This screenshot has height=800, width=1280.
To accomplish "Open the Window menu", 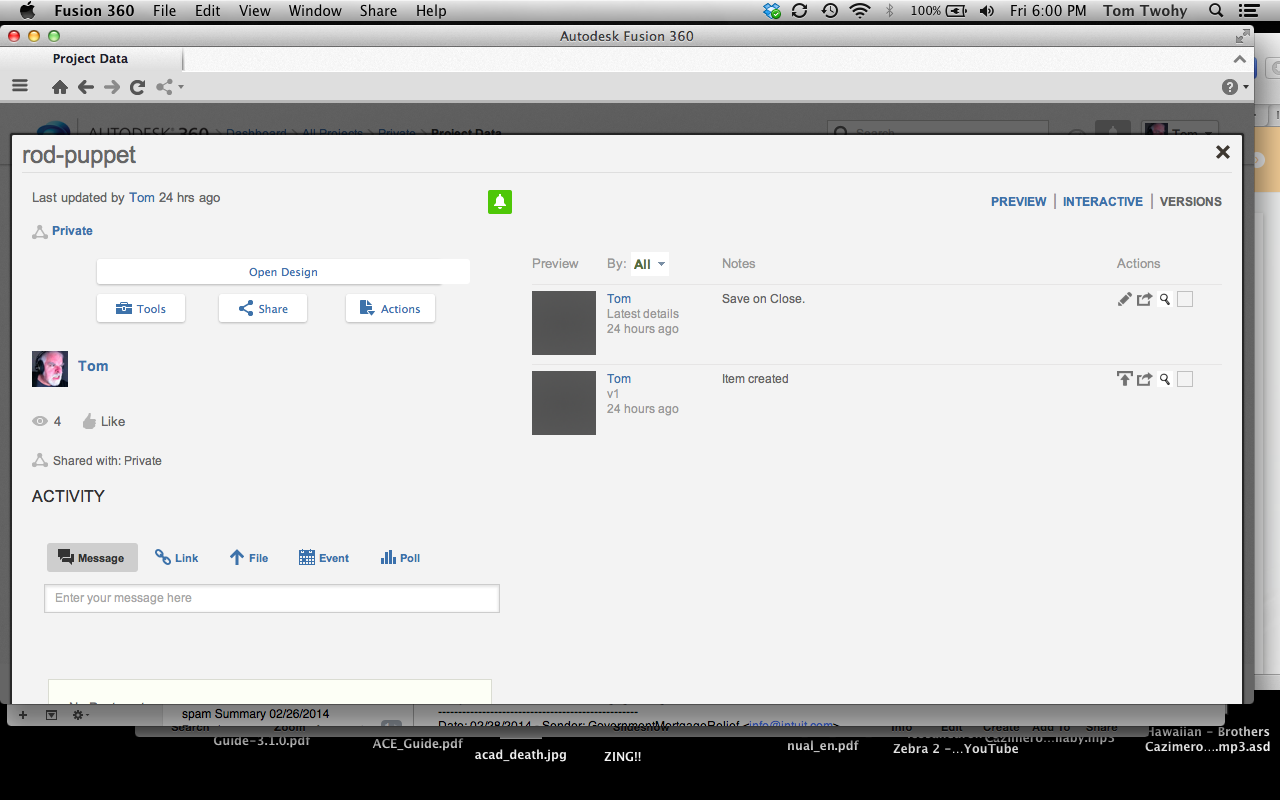I will click(314, 11).
